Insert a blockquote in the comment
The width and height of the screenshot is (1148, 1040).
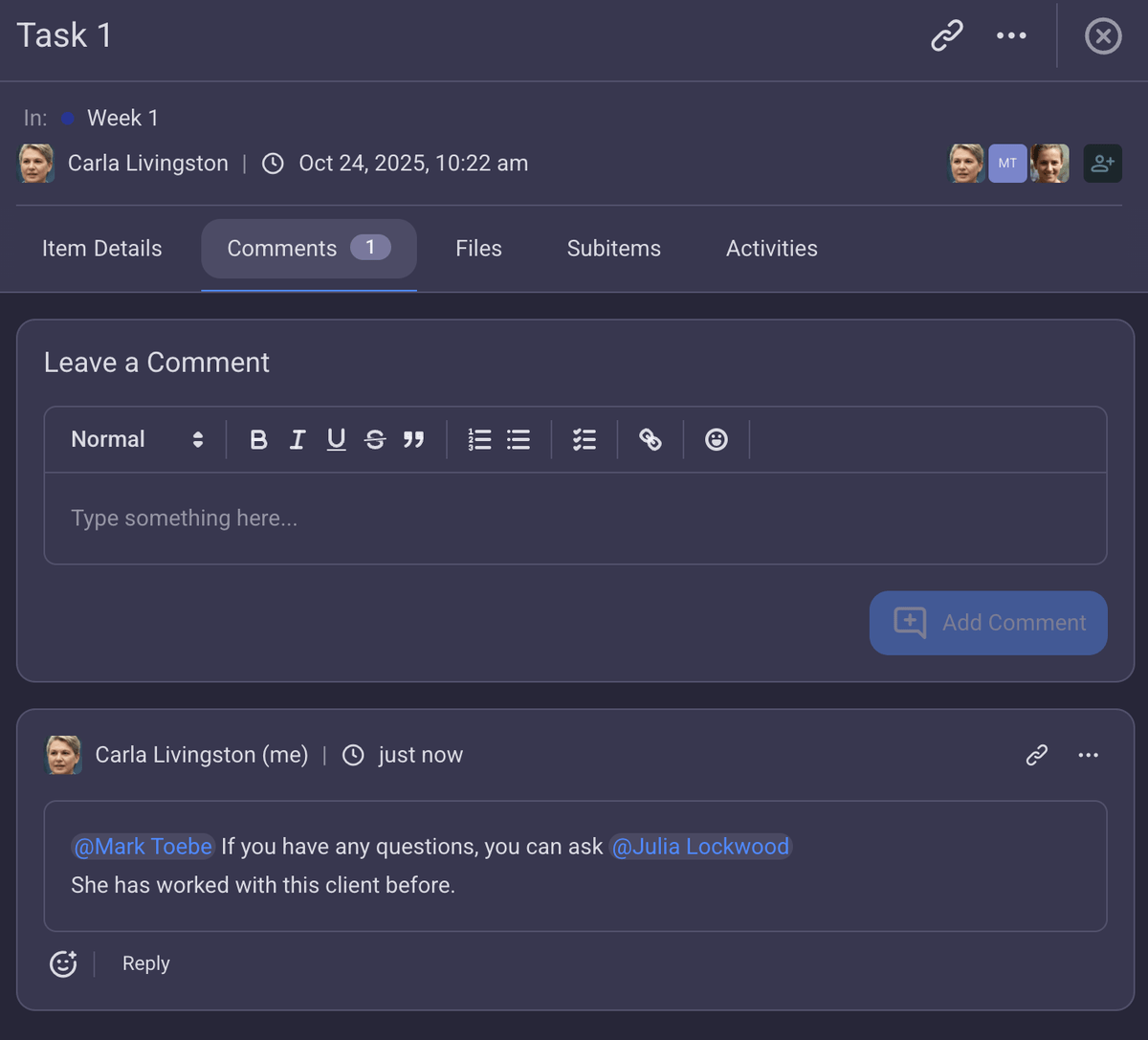click(x=414, y=439)
